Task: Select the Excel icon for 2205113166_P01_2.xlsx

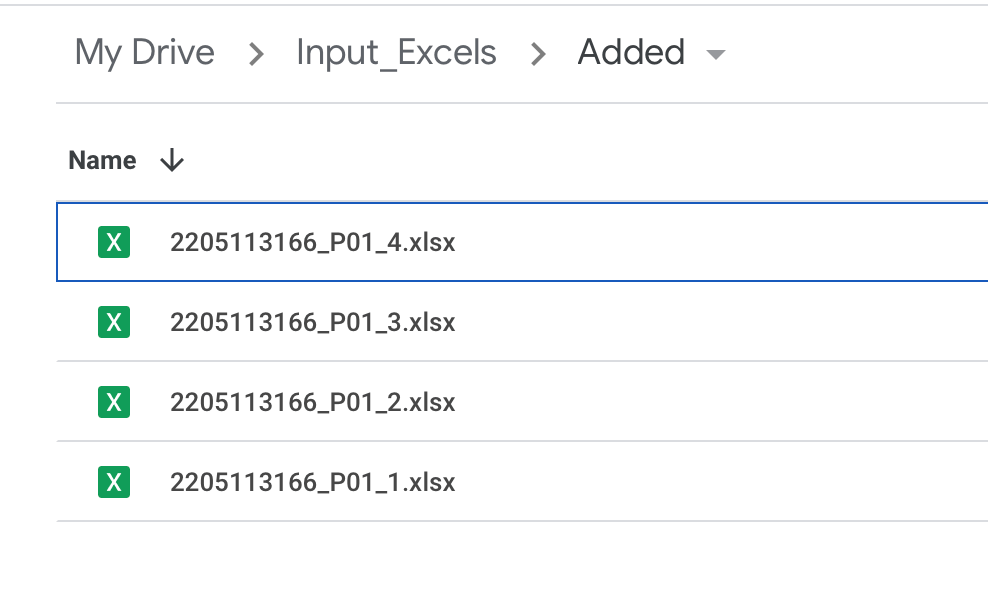Action: tap(114, 402)
